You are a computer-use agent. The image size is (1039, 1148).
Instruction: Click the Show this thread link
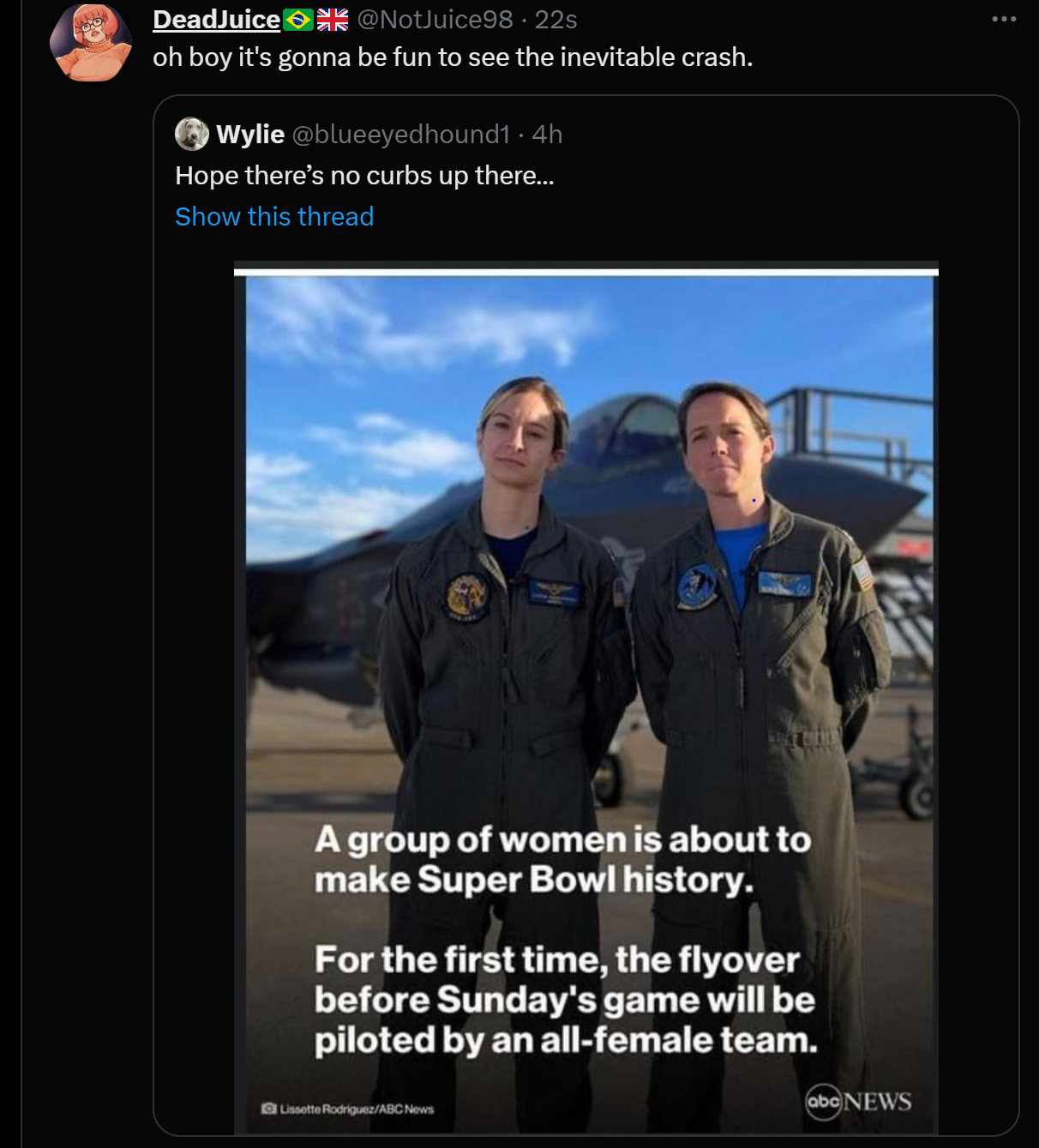point(274,217)
